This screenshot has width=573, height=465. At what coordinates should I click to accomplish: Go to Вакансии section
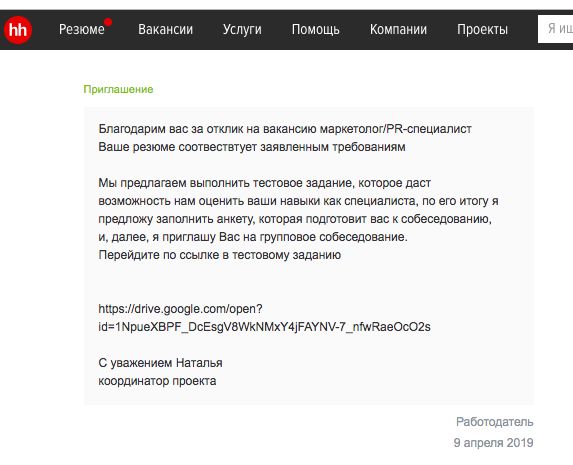tap(165, 30)
